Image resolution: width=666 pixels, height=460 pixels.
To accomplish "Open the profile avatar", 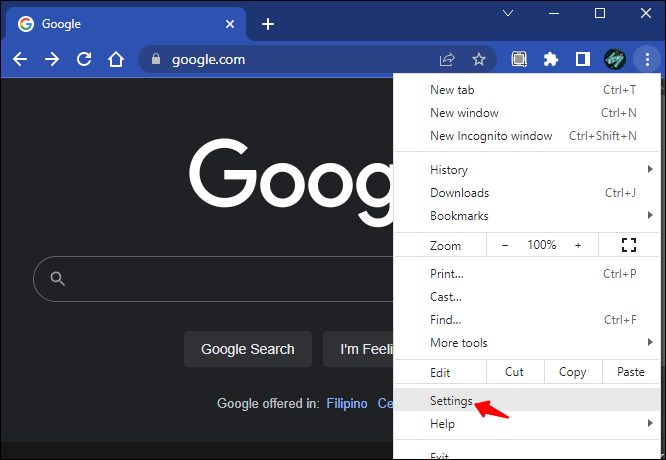I will point(614,59).
